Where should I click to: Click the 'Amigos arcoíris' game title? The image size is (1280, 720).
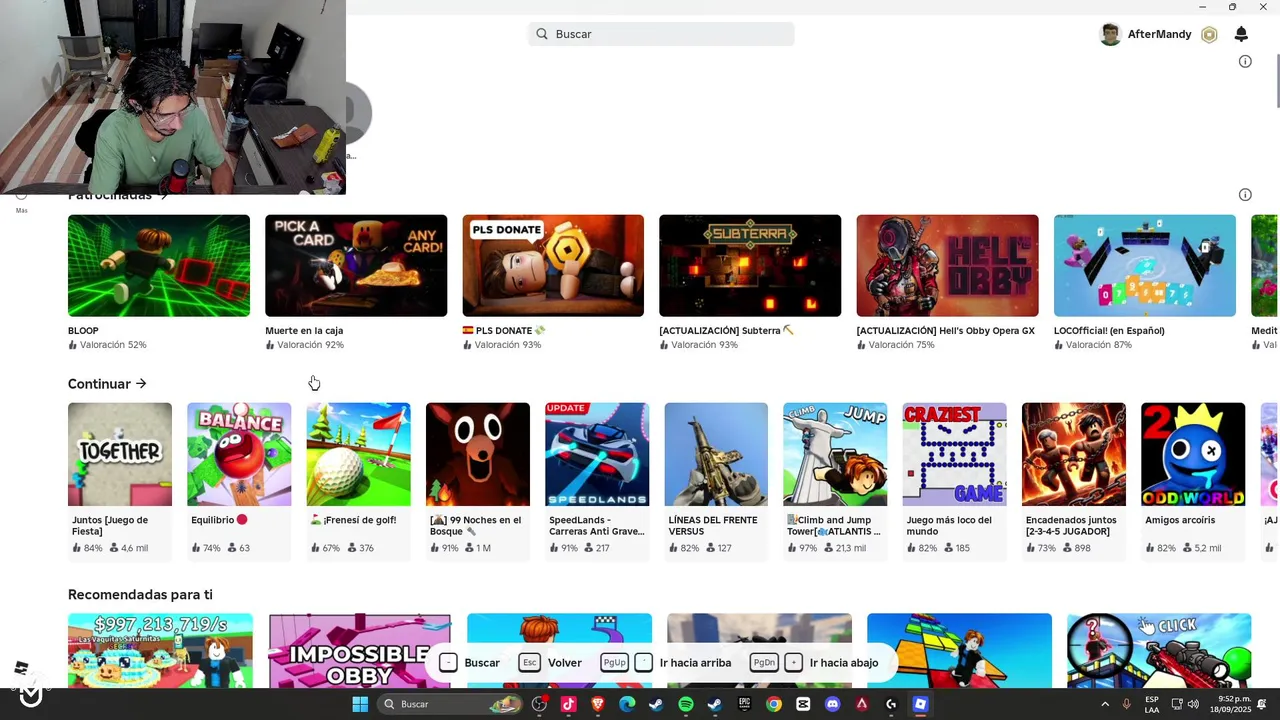1180,520
